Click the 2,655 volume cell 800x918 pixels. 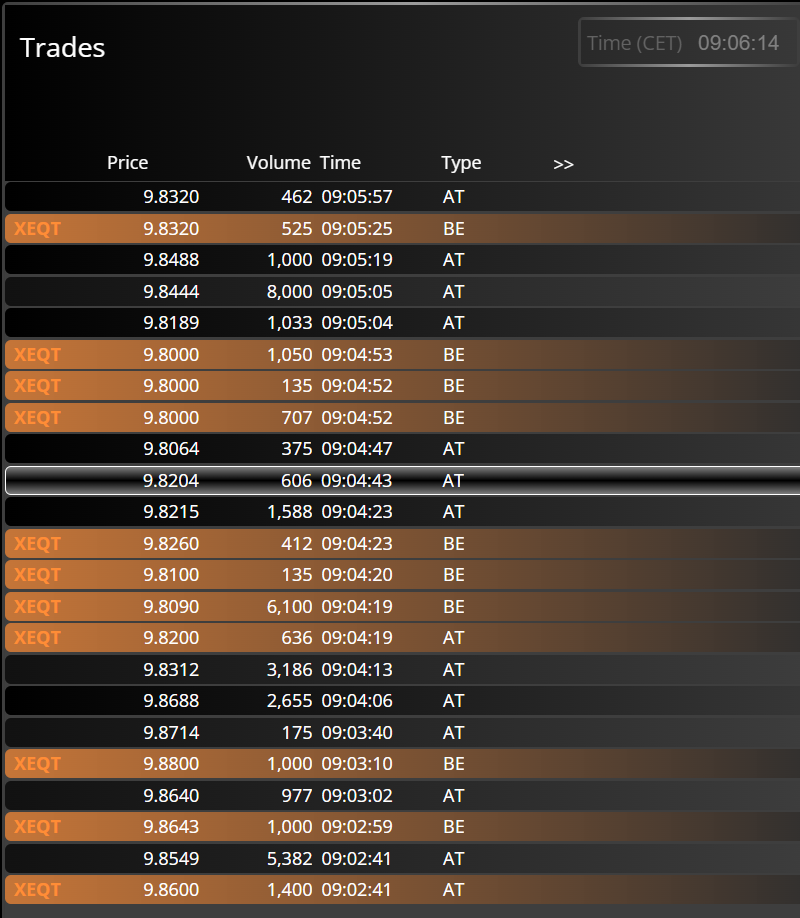tap(289, 701)
